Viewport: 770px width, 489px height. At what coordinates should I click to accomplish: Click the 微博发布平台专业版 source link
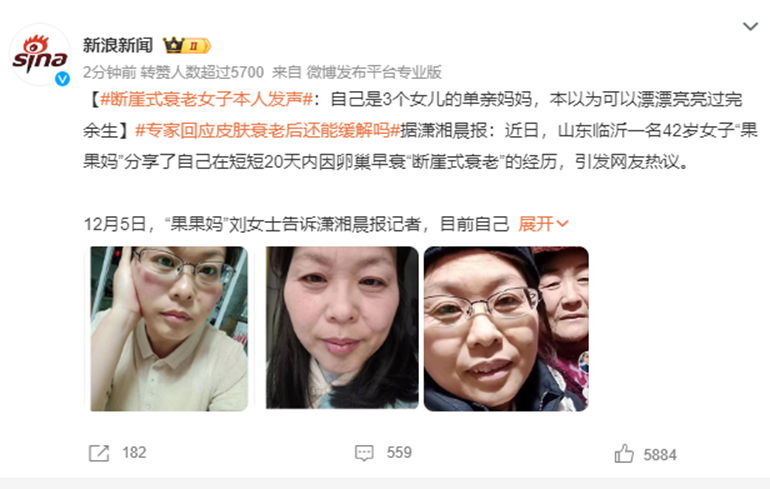coord(374,72)
